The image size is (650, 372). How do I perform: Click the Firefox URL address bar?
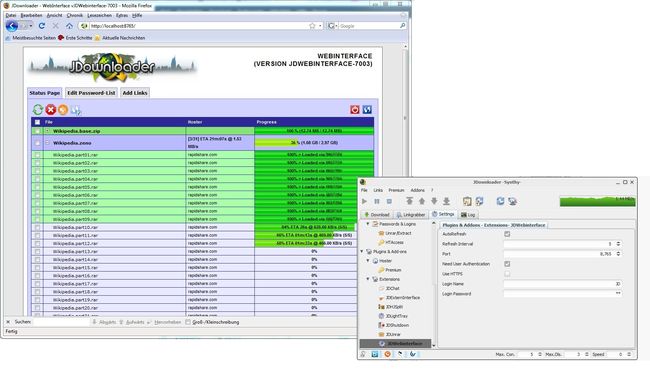(199, 26)
